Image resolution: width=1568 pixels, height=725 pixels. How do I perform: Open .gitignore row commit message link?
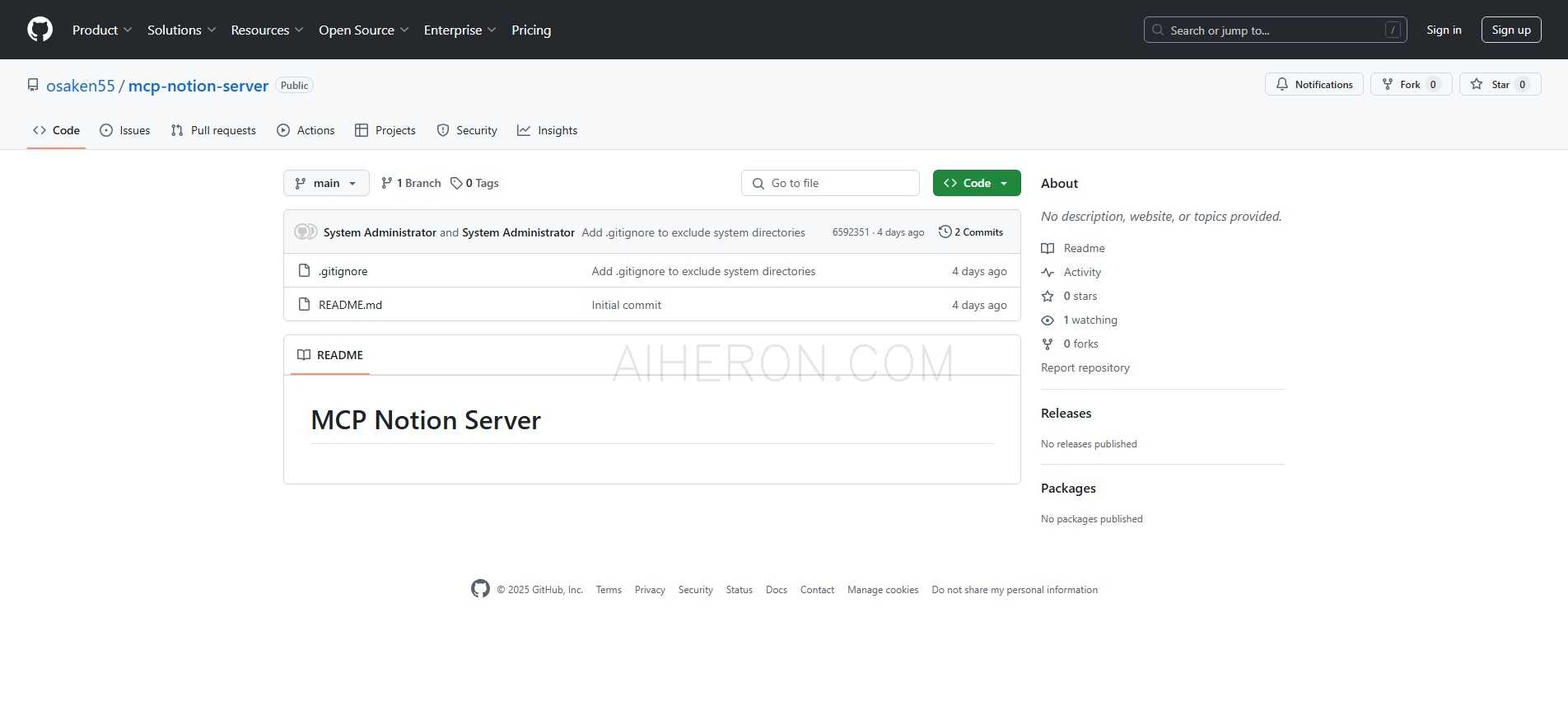pyautogui.click(x=703, y=271)
